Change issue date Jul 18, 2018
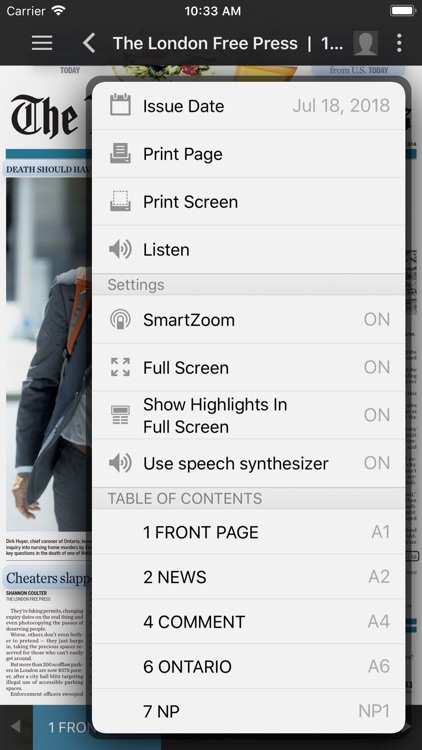Viewport: 422px width, 750px height. tap(341, 106)
